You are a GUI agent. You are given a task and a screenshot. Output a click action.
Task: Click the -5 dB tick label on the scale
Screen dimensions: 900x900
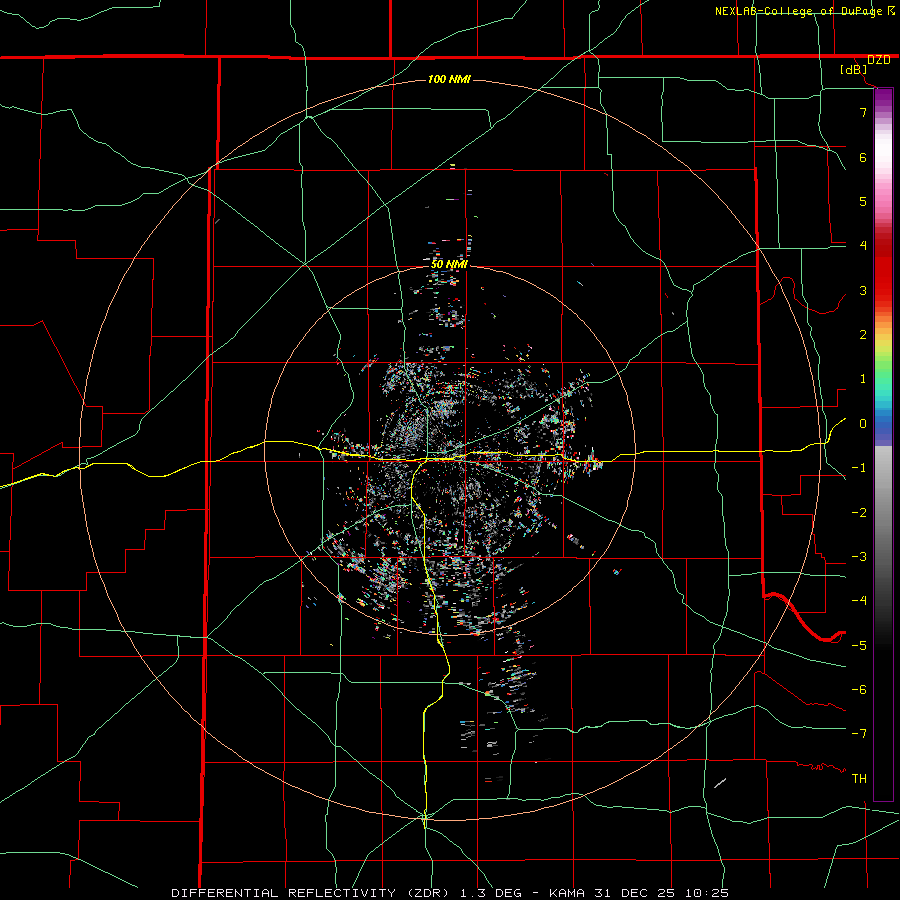point(859,646)
